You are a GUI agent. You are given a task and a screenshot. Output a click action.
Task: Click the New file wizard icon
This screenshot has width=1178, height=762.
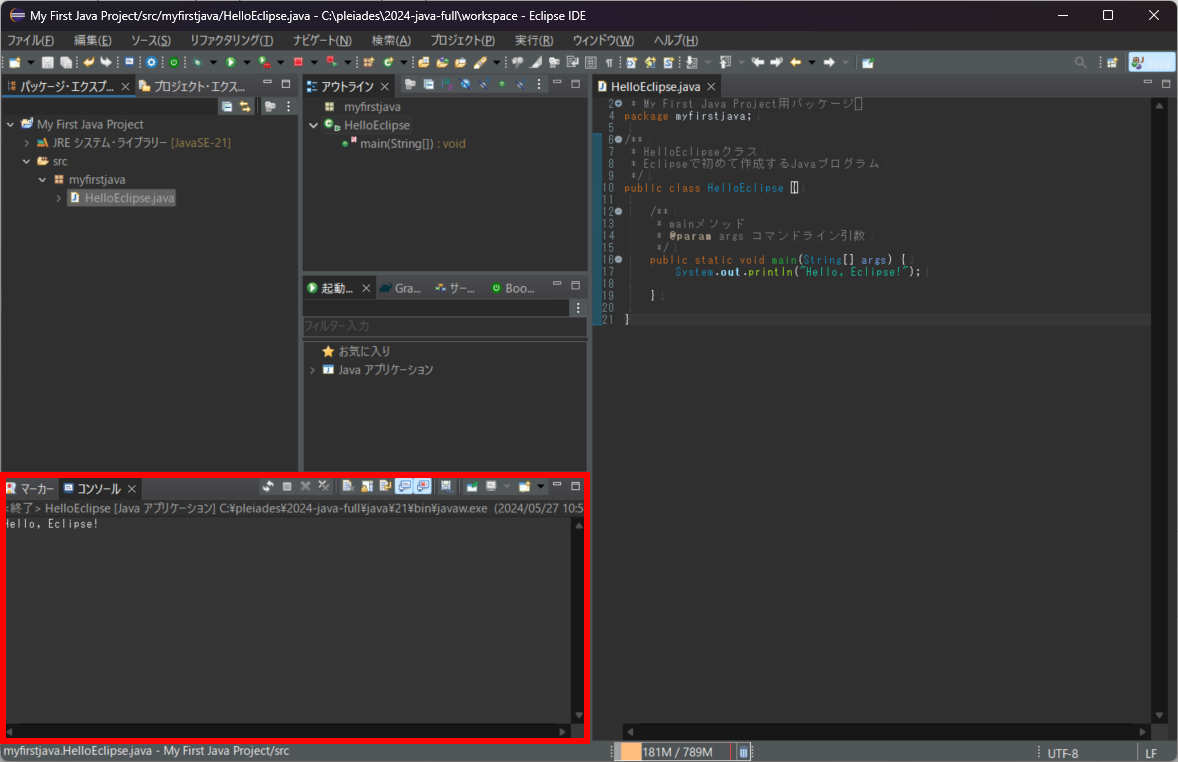[x=14, y=62]
